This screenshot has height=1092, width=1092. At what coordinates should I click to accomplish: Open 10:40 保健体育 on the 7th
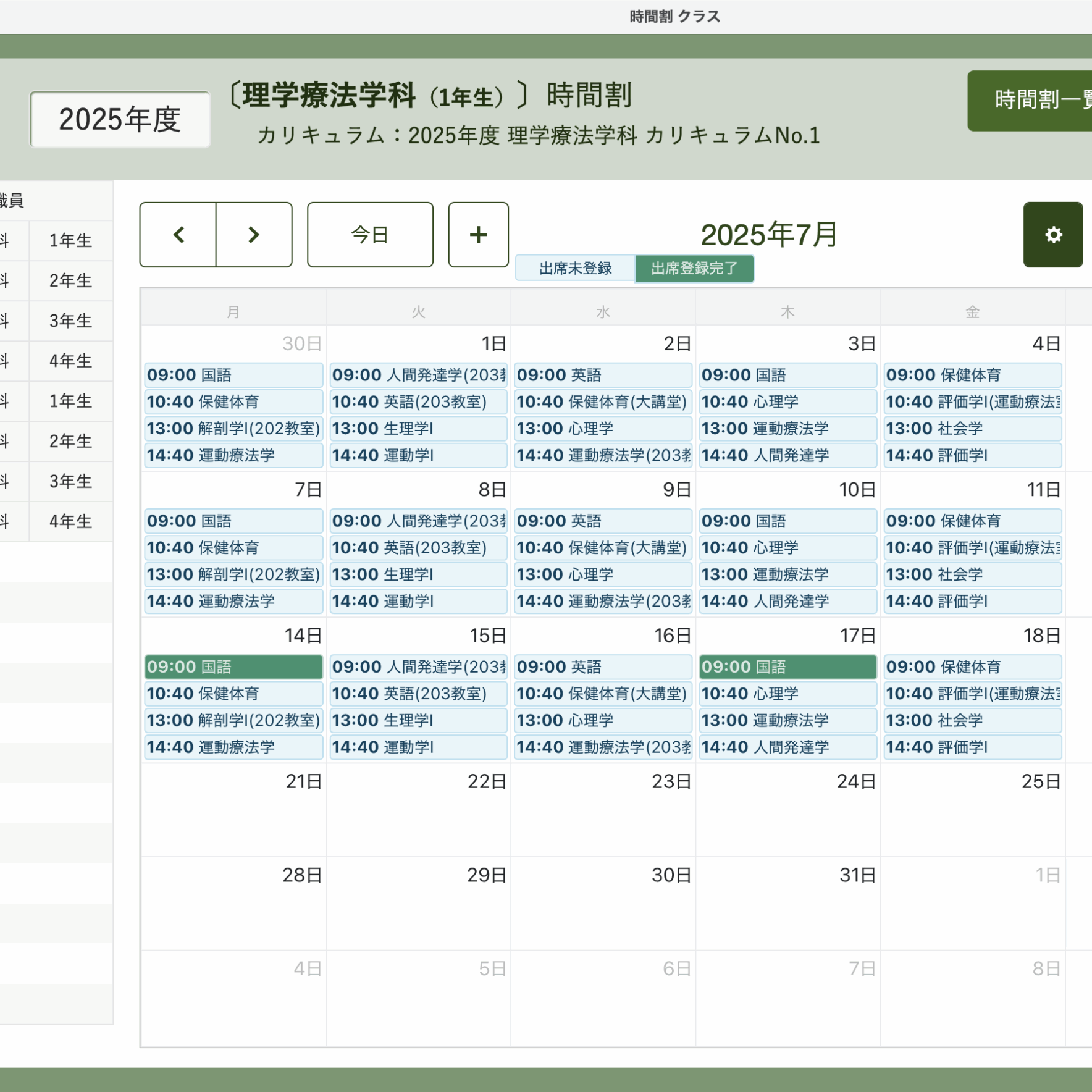[233, 548]
